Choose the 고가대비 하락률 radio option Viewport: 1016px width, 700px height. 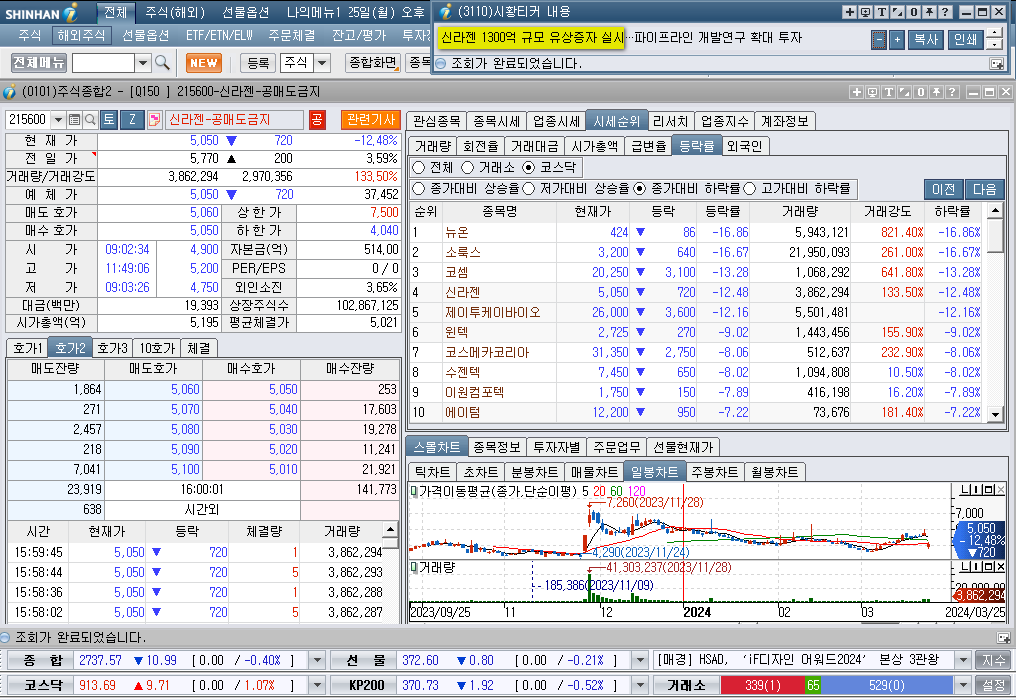point(750,189)
